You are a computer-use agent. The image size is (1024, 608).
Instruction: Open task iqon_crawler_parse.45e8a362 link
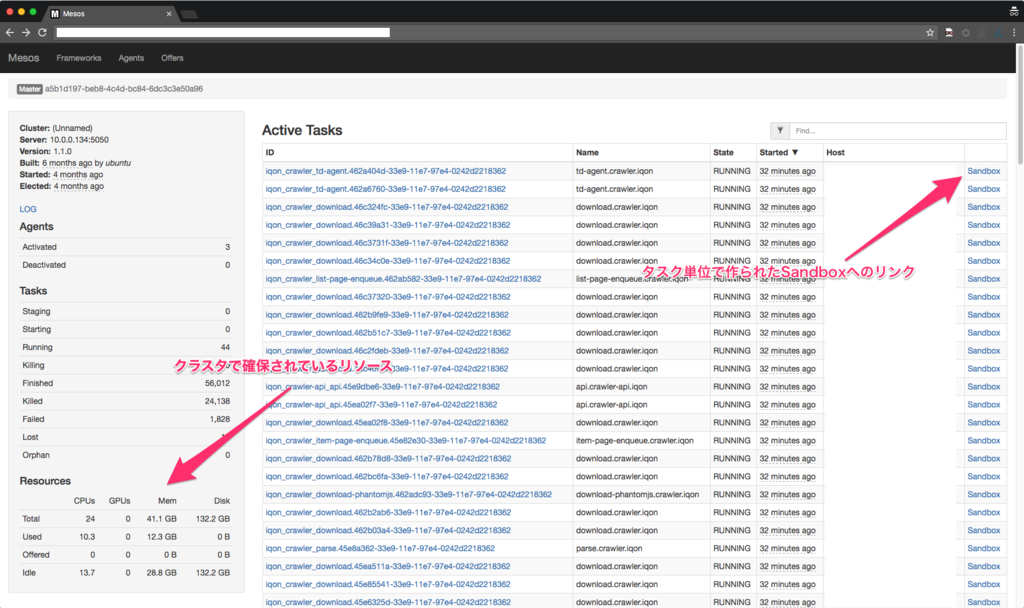click(380, 549)
